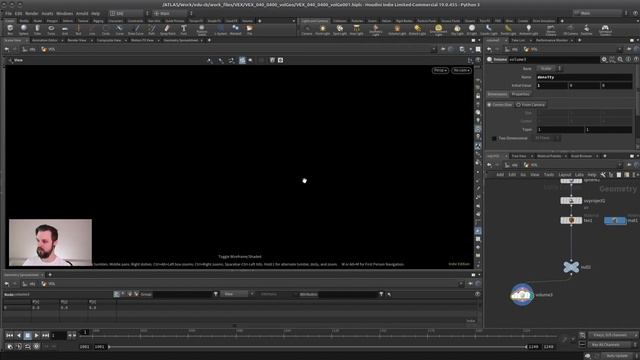The height and width of the screenshot is (360, 640).
Task: Jump to first frame button
Action: click(x=9, y=336)
